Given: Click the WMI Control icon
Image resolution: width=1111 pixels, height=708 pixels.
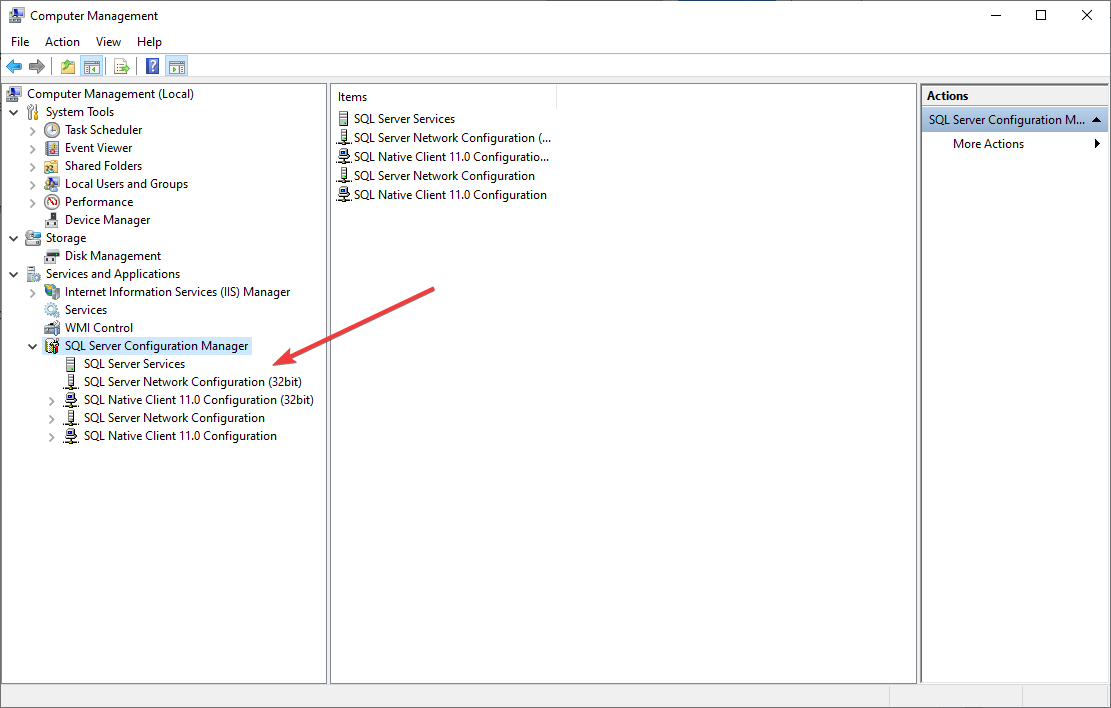Looking at the screenshot, I should click(x=52, y=328).
